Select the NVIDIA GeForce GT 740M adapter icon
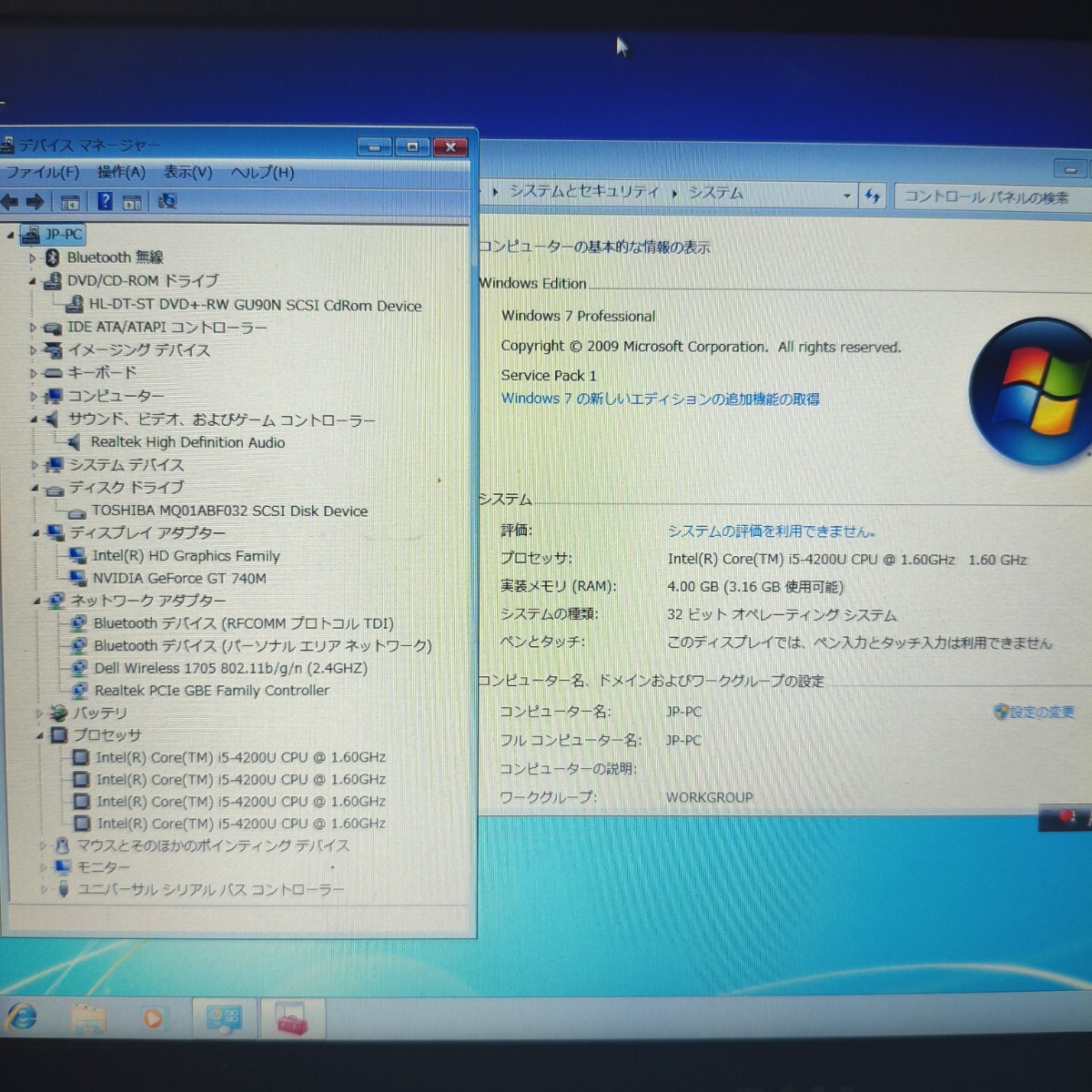Screen dimensions: 1092x1092 pyautogui.click(x=79, y=578)
